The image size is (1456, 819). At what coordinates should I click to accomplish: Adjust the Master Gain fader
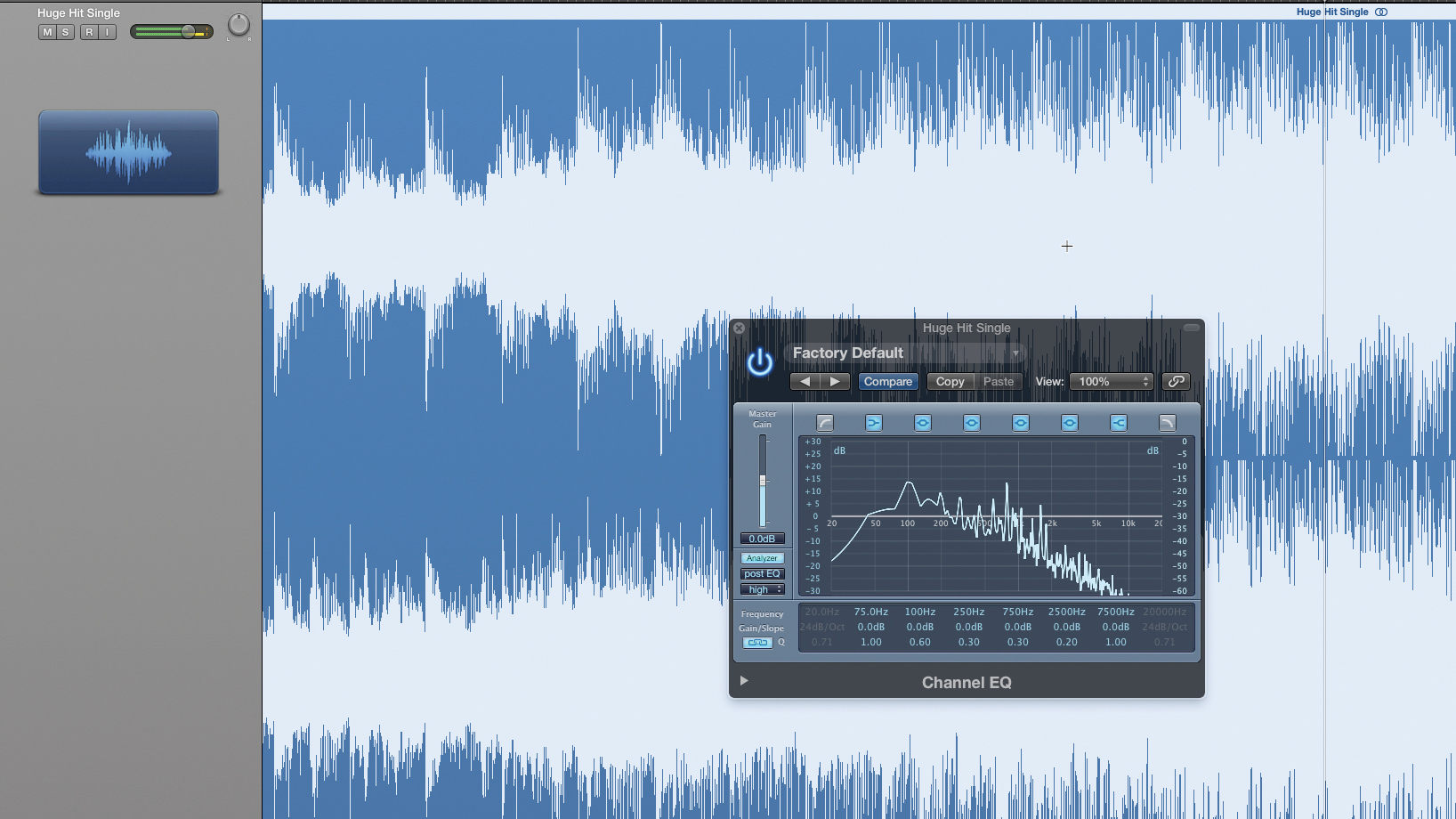[x=763, y=481]
